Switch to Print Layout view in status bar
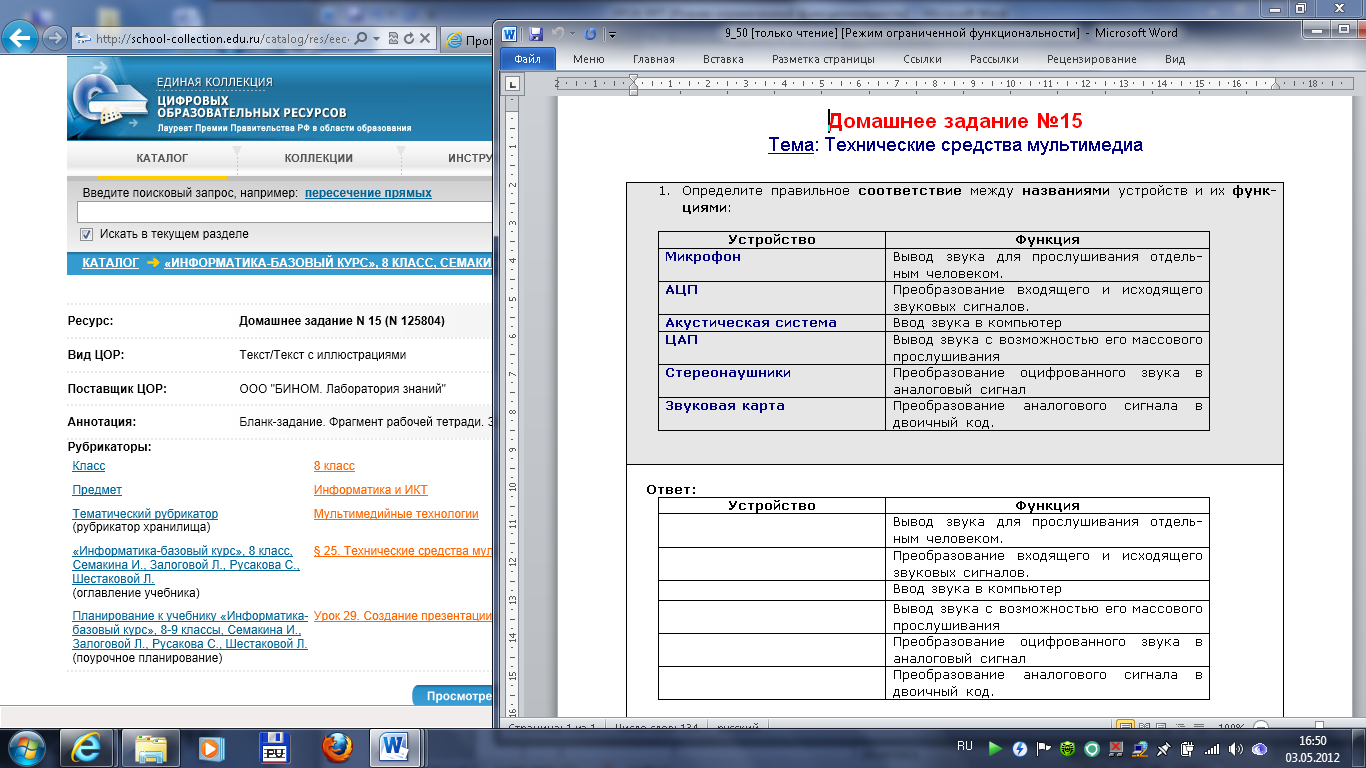Screen dimensions: 1366x768 click(x=1125, y=726)
